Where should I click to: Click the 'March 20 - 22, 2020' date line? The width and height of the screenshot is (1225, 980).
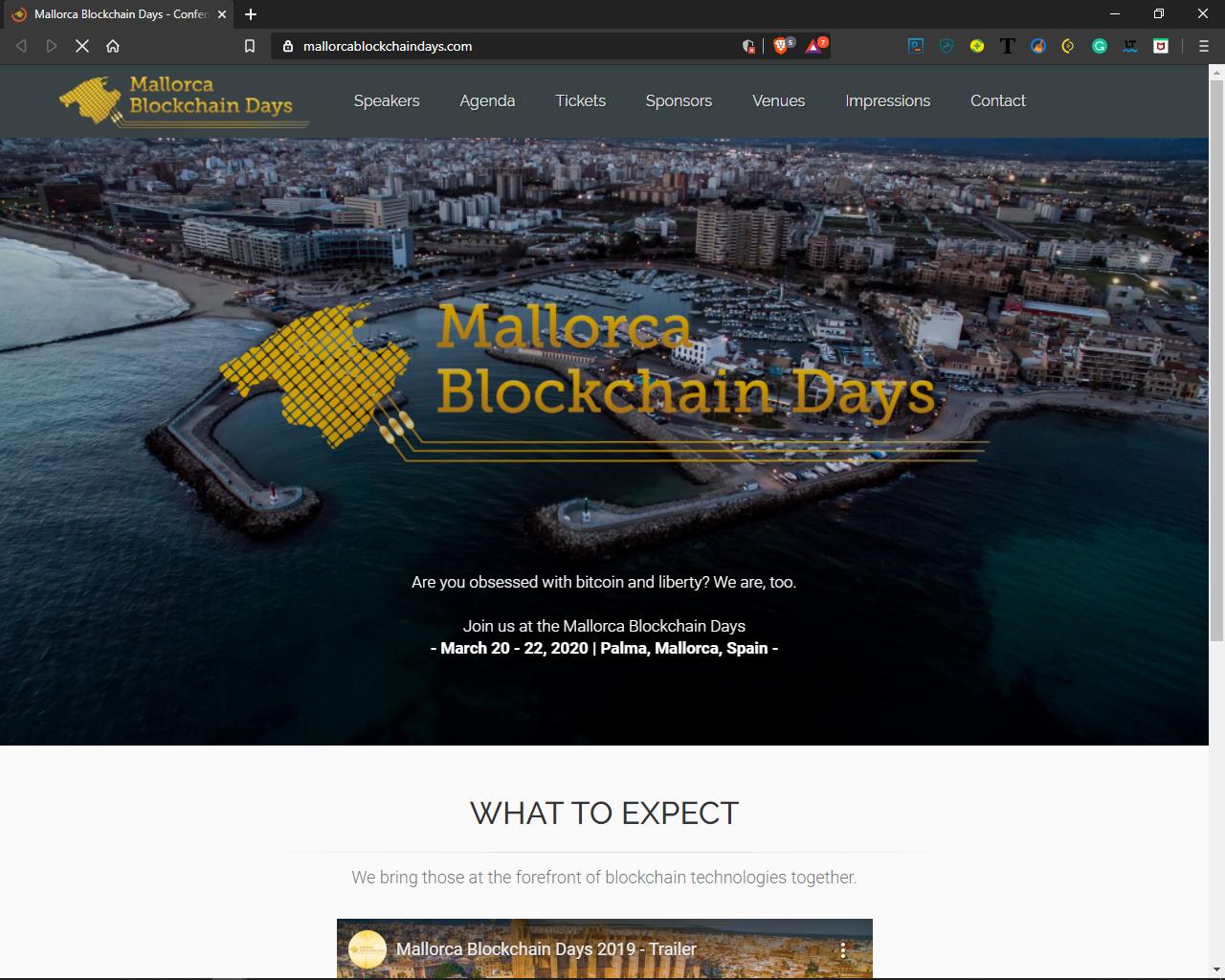pos(604,648)
